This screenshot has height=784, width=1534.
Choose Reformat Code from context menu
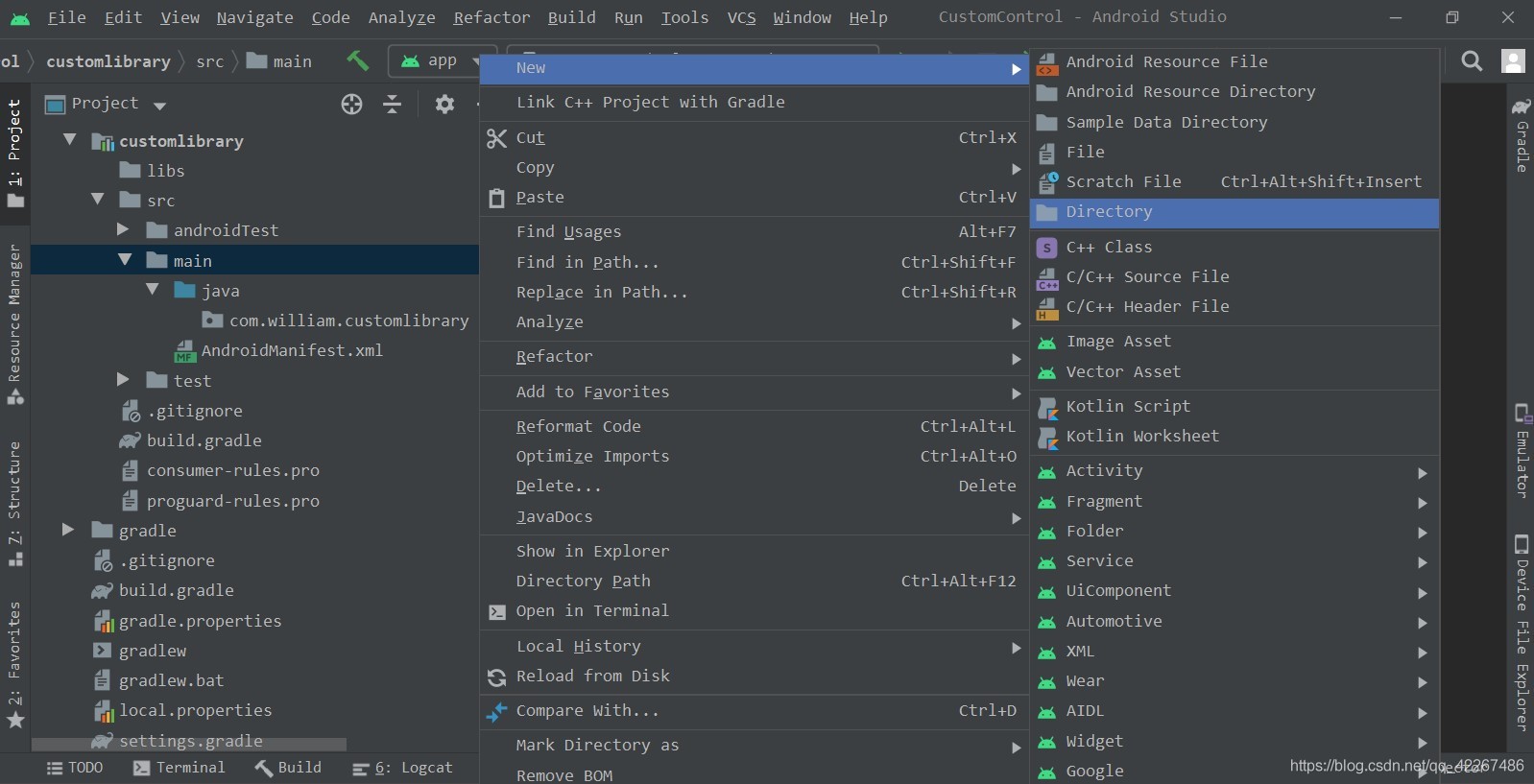click(x=755, y=427)
